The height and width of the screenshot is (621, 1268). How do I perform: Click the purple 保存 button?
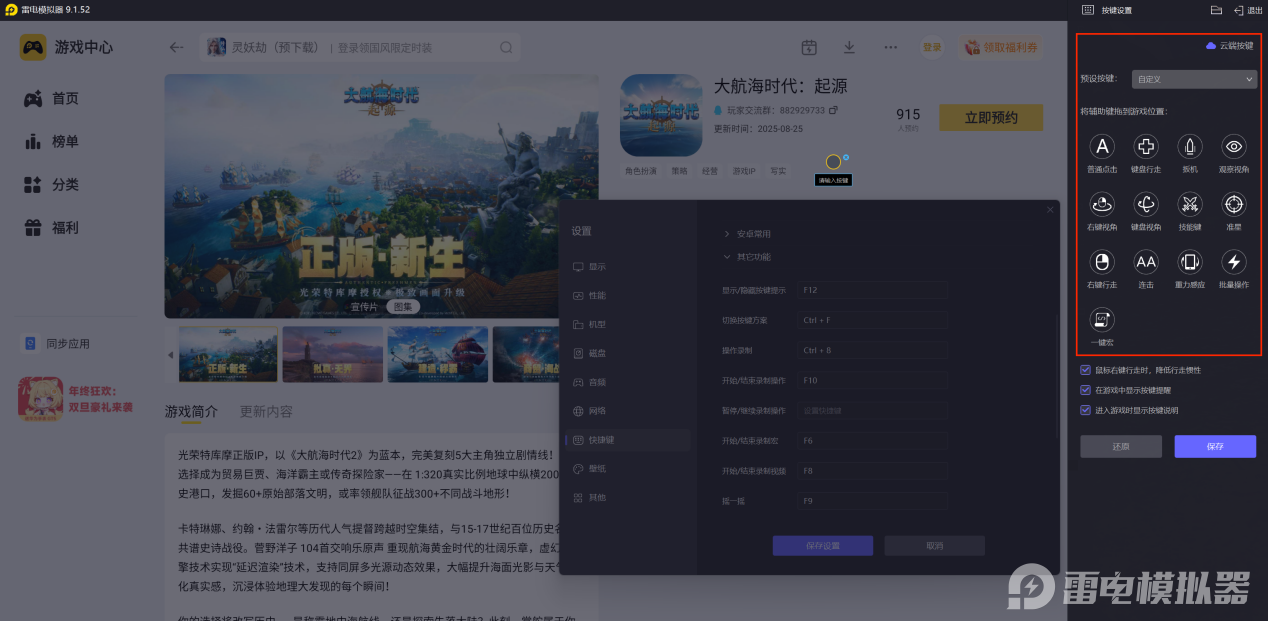tap(1215, 447)
